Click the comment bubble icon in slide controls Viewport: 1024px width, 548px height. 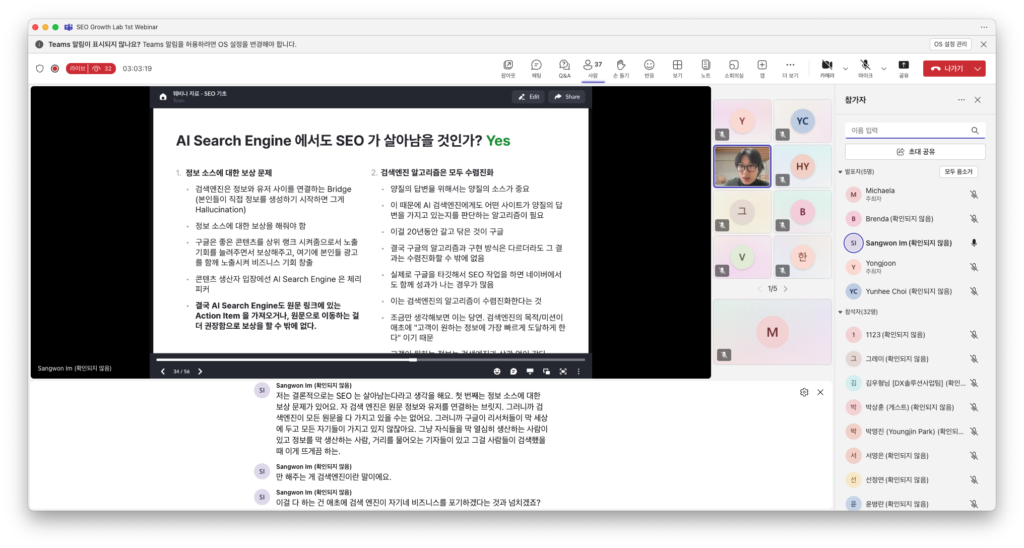click(513, 372)
